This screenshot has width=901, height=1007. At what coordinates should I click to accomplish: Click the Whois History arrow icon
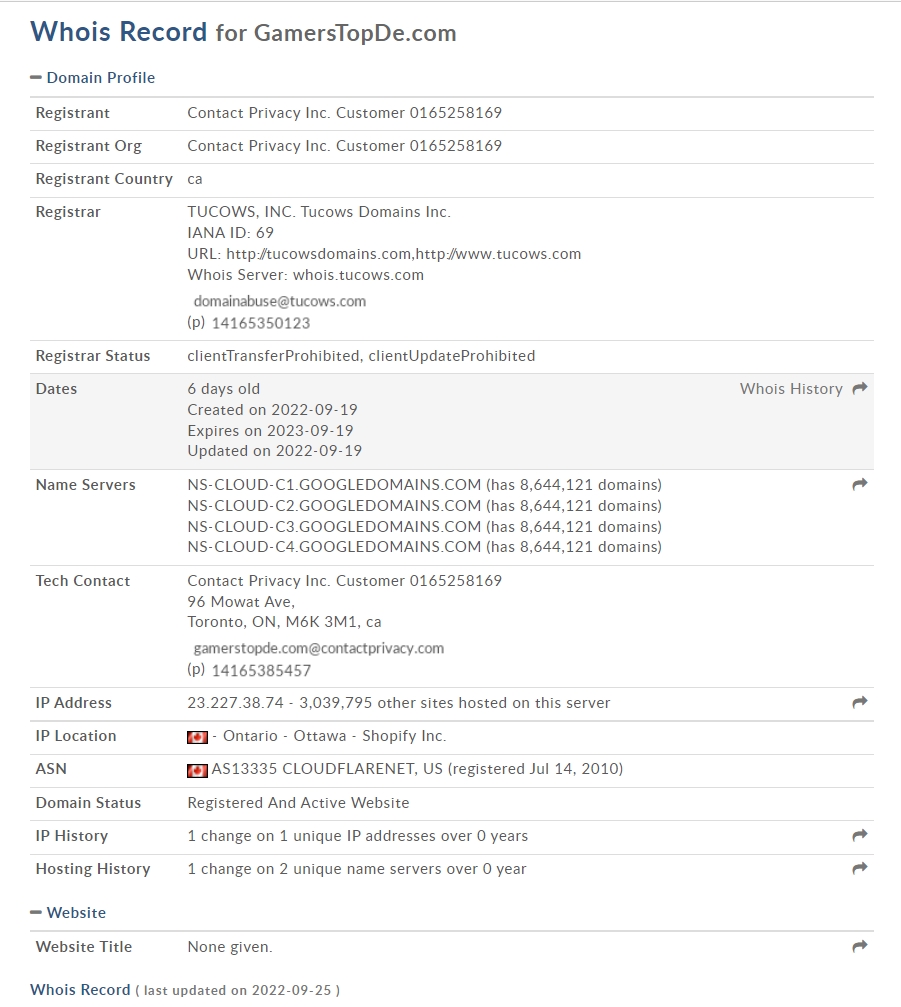[x=860, y=389]
